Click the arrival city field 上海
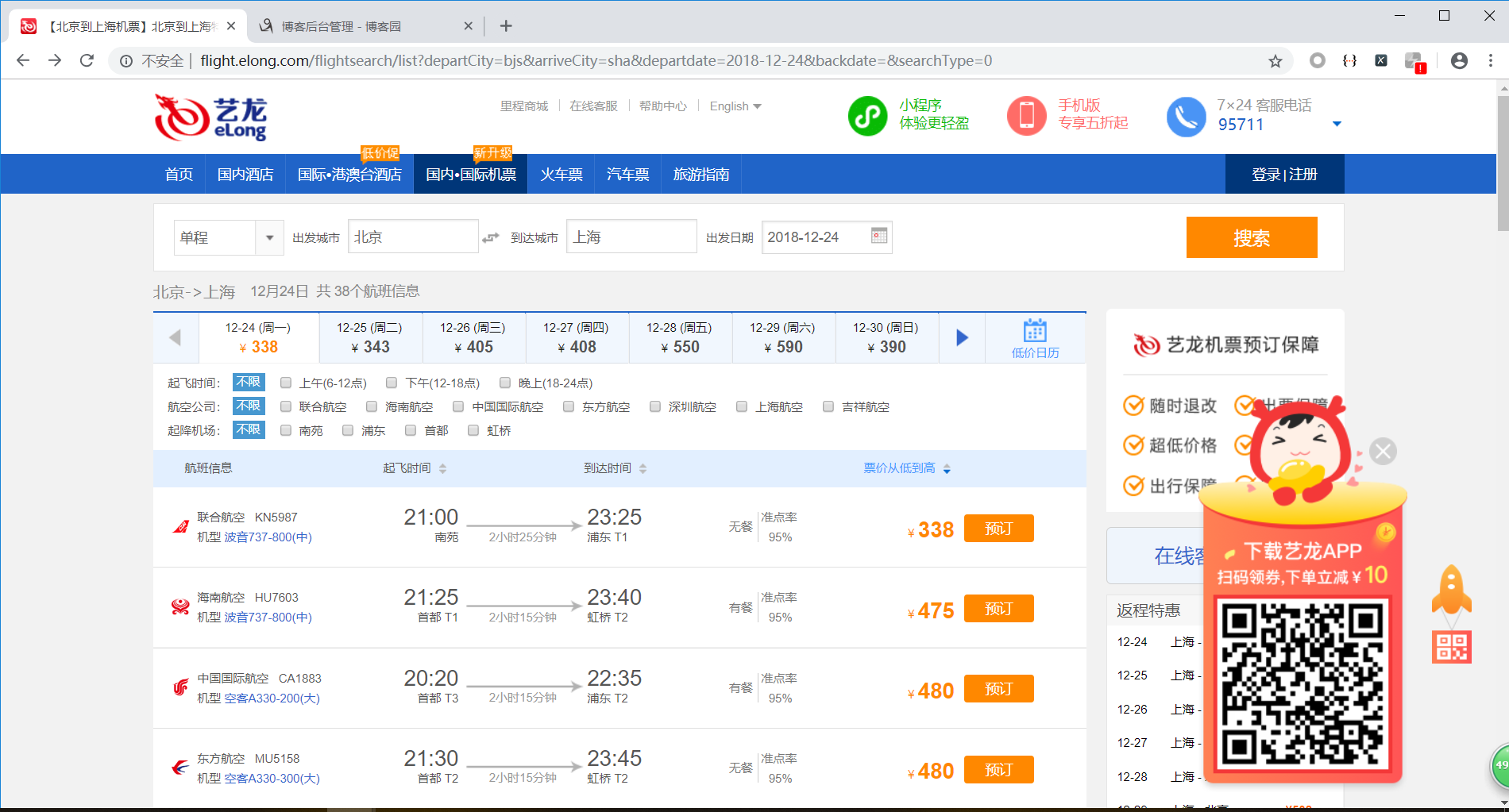Image resolution: width=1509 pixels, height=812 pixels. point(631,237)
